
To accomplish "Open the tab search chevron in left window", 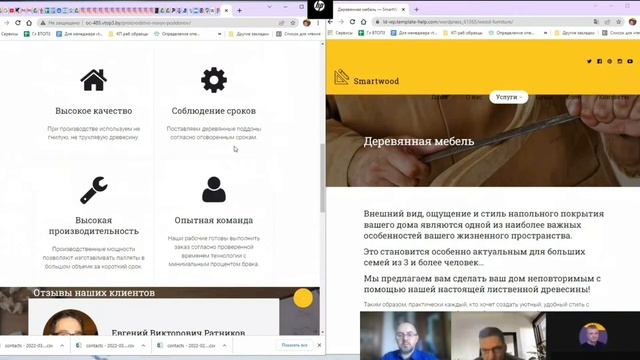I will [x=269, y=7].
